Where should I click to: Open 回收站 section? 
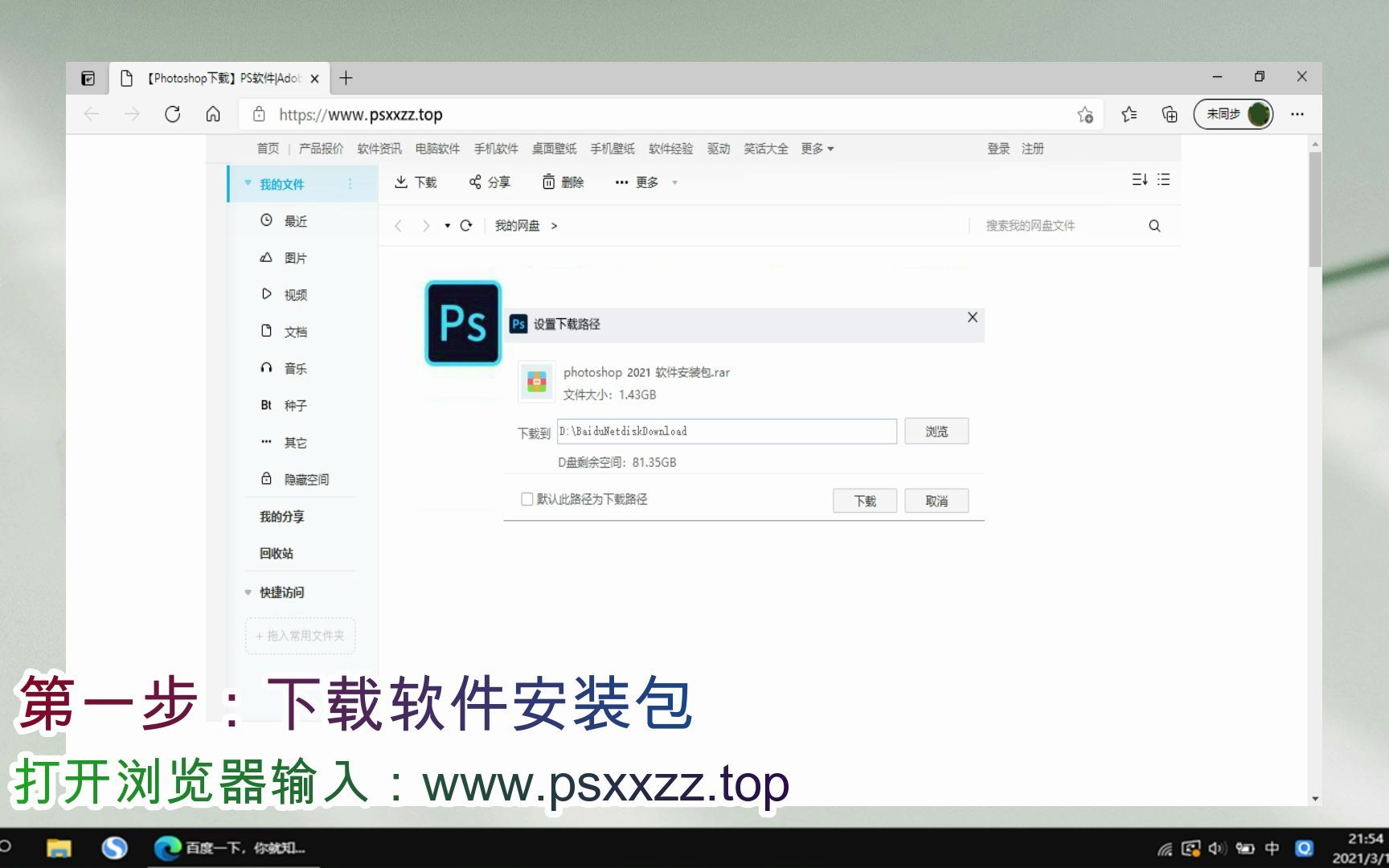click(x=276, y=554)
